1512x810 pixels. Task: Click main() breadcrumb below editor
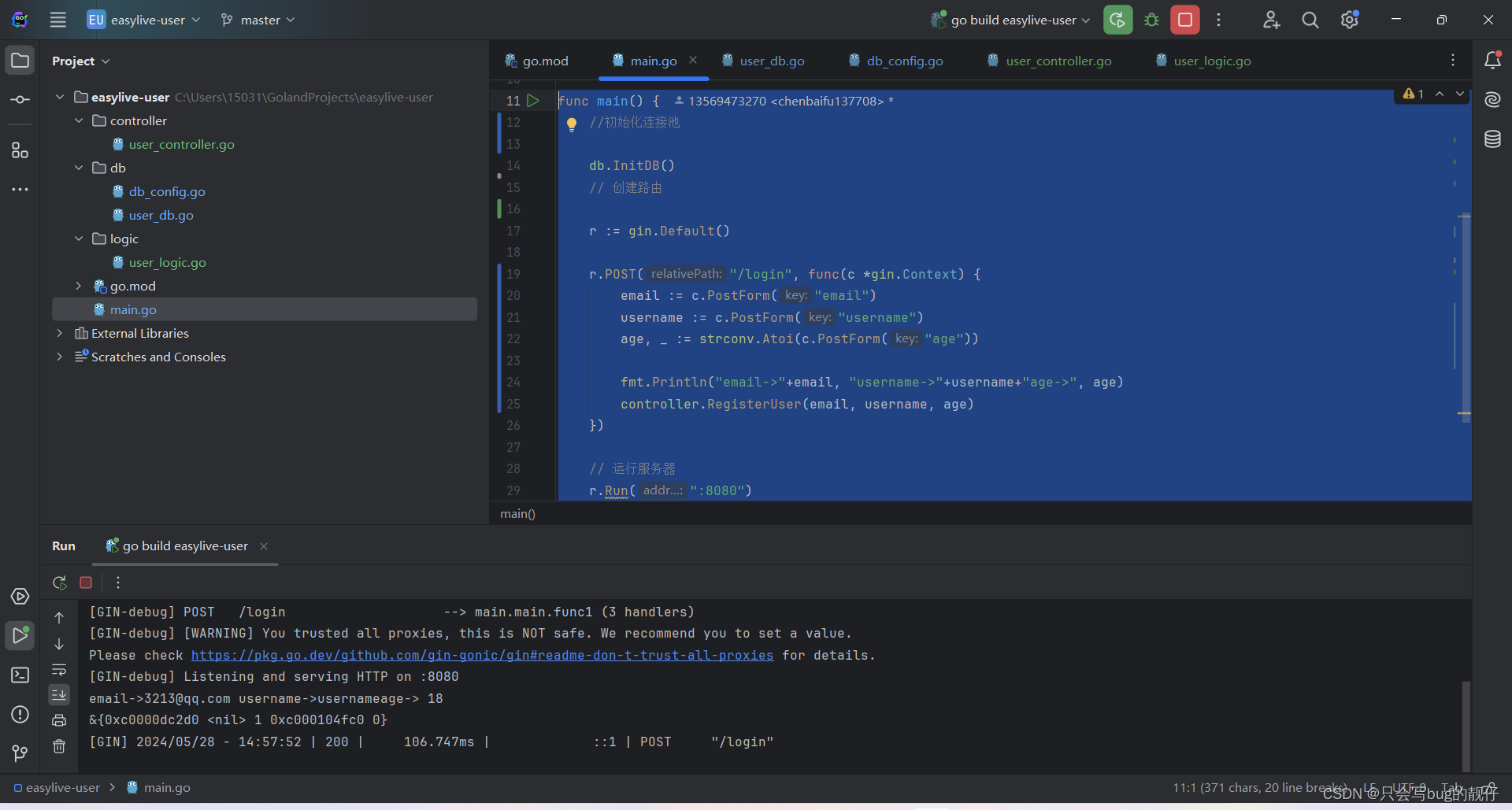(x=517, y=513)
